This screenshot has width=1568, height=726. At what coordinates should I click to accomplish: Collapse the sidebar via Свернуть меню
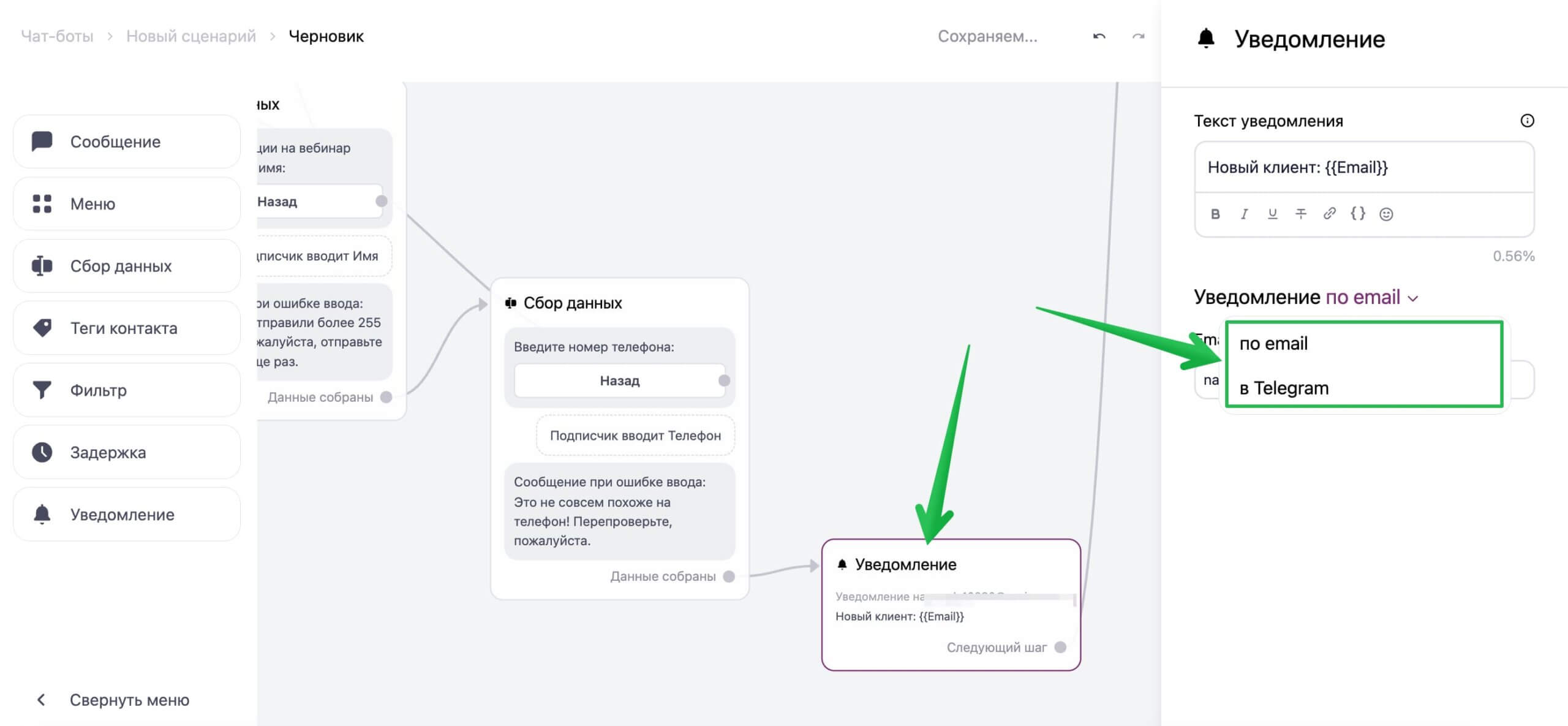114,700
